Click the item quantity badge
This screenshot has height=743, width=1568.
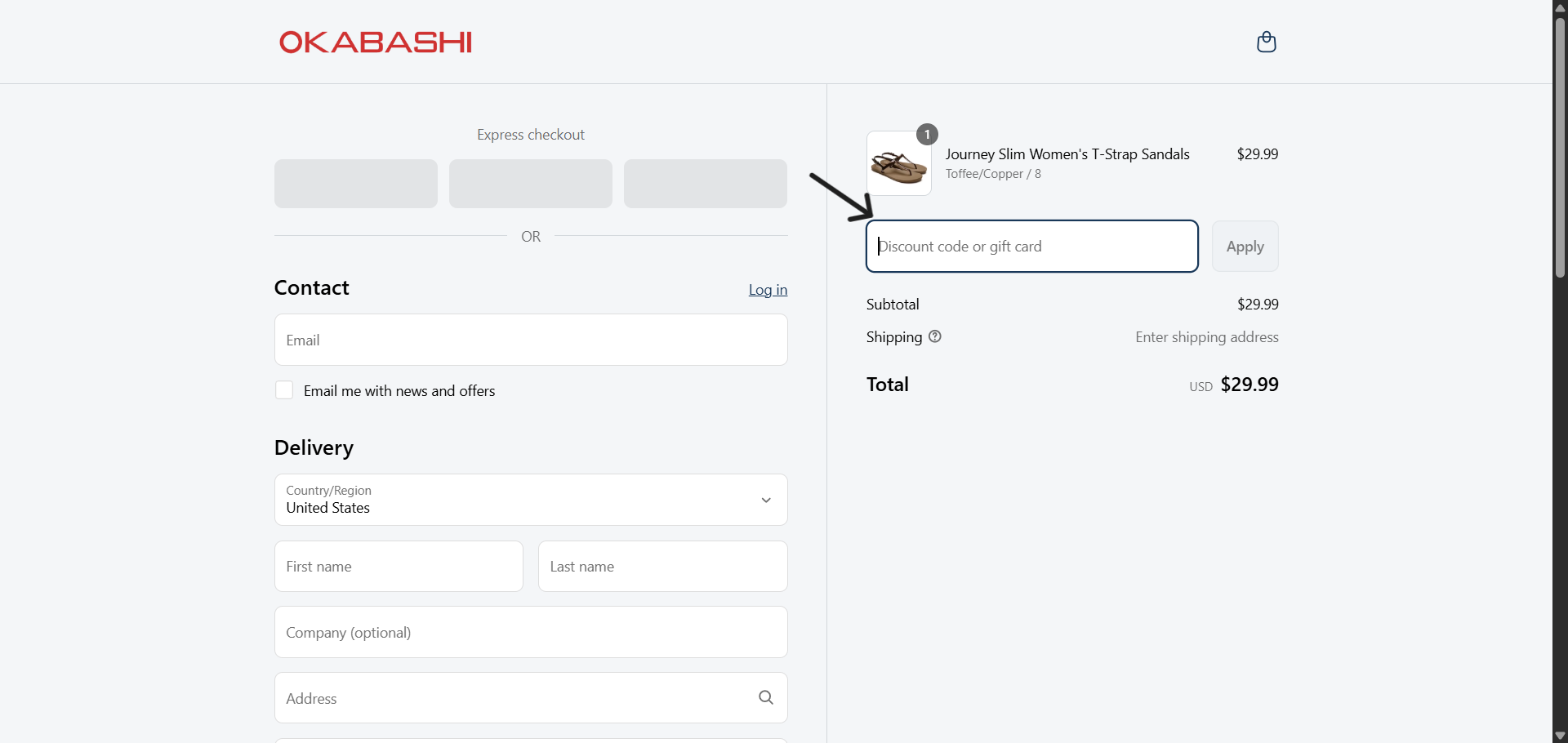click(x=927, y=135)
